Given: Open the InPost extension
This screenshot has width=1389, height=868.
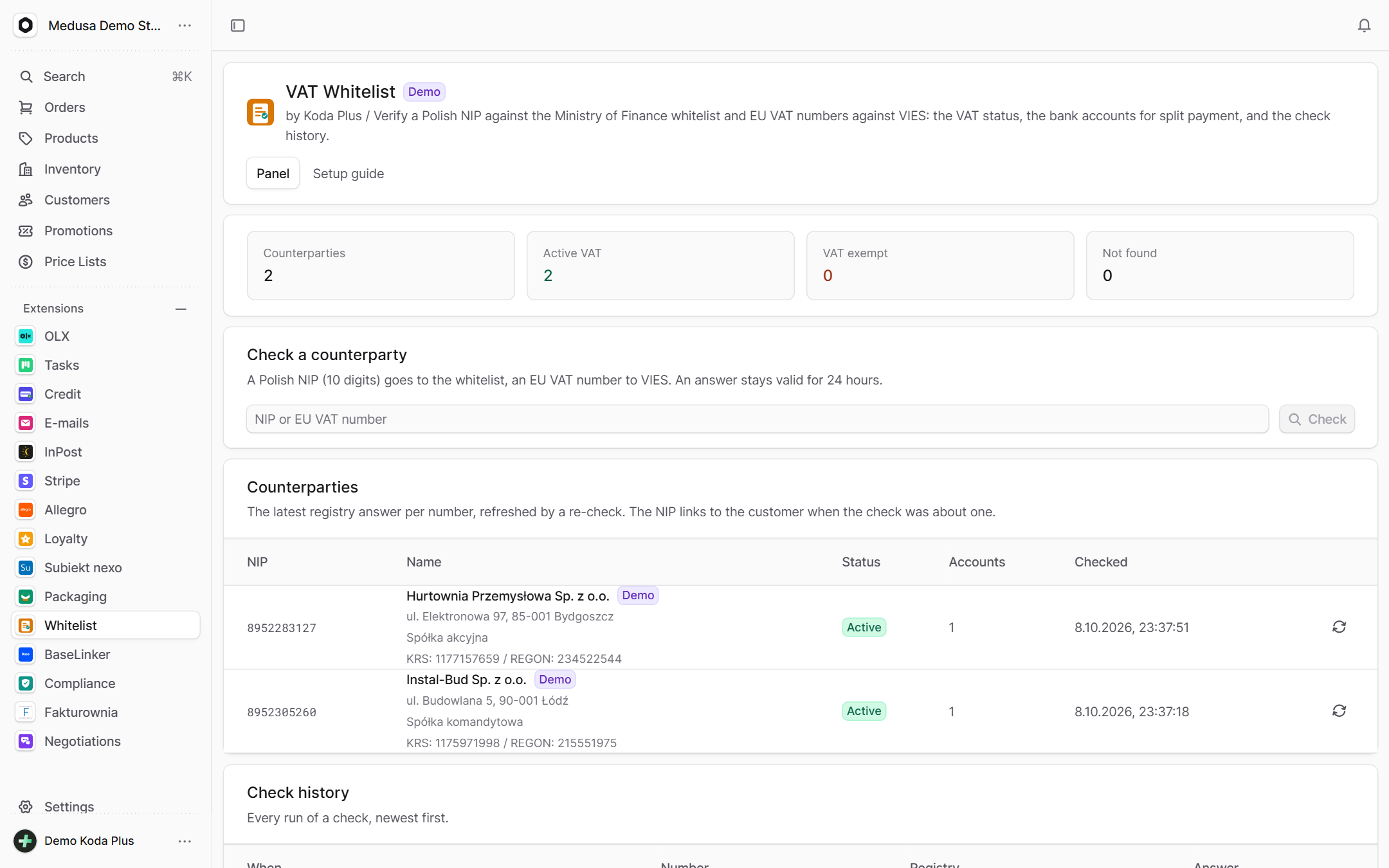Looking at the screenshot, I should 106,452.
